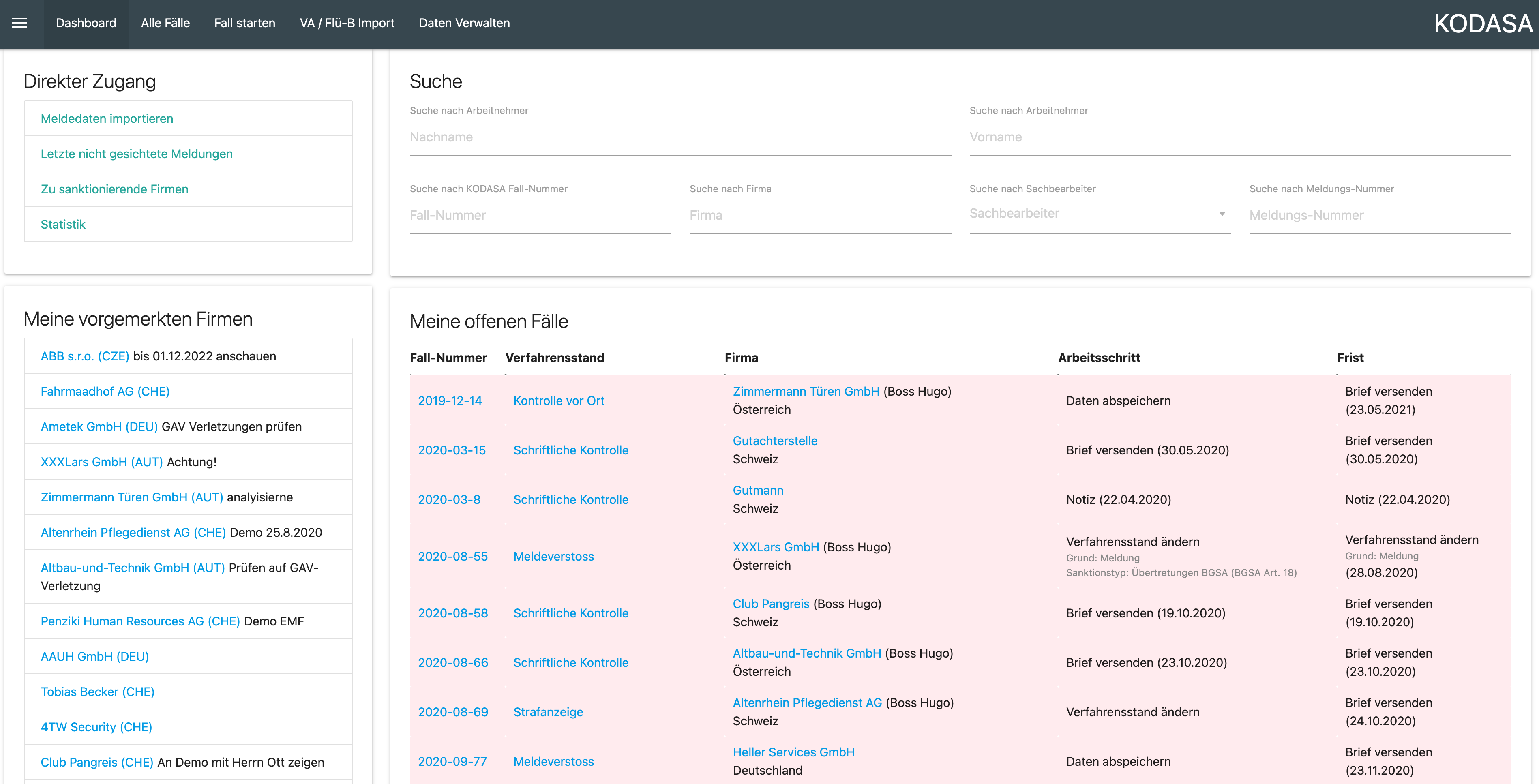1539x784 pixels.
Task: Open the hamburger navigation menu
Action: (x=20, y=23)
